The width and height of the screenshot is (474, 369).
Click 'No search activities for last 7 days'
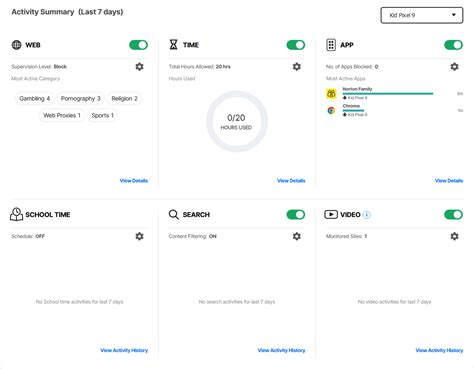tap(237, 302)
